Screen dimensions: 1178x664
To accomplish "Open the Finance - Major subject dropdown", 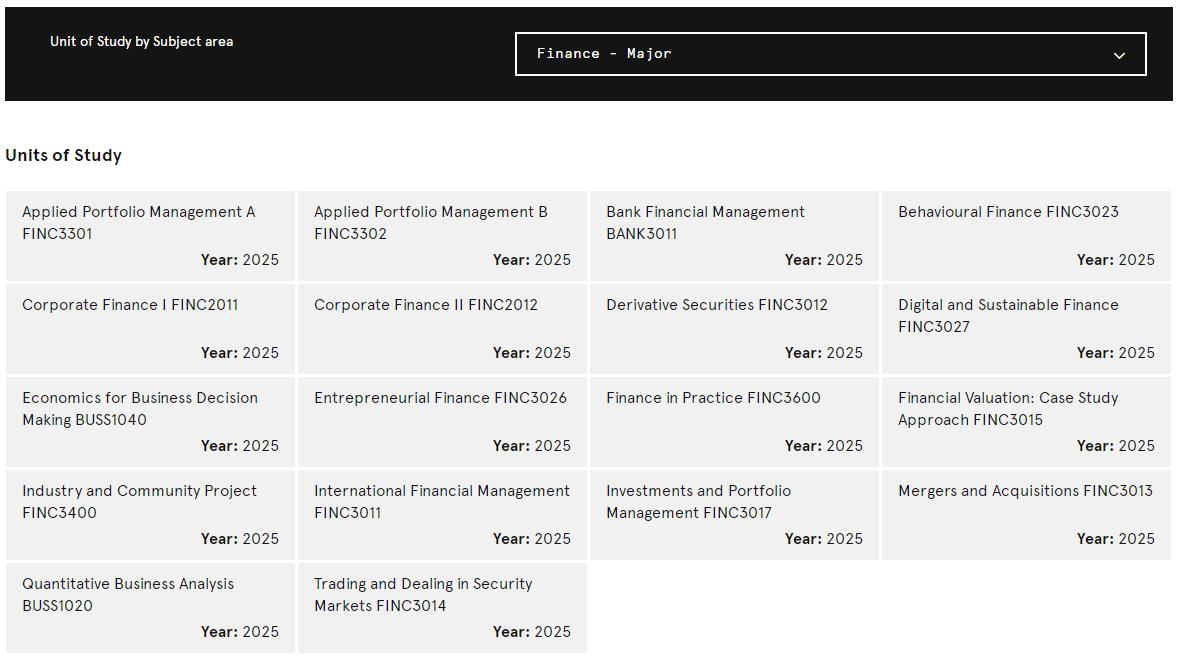I will (x=830, y=54).
